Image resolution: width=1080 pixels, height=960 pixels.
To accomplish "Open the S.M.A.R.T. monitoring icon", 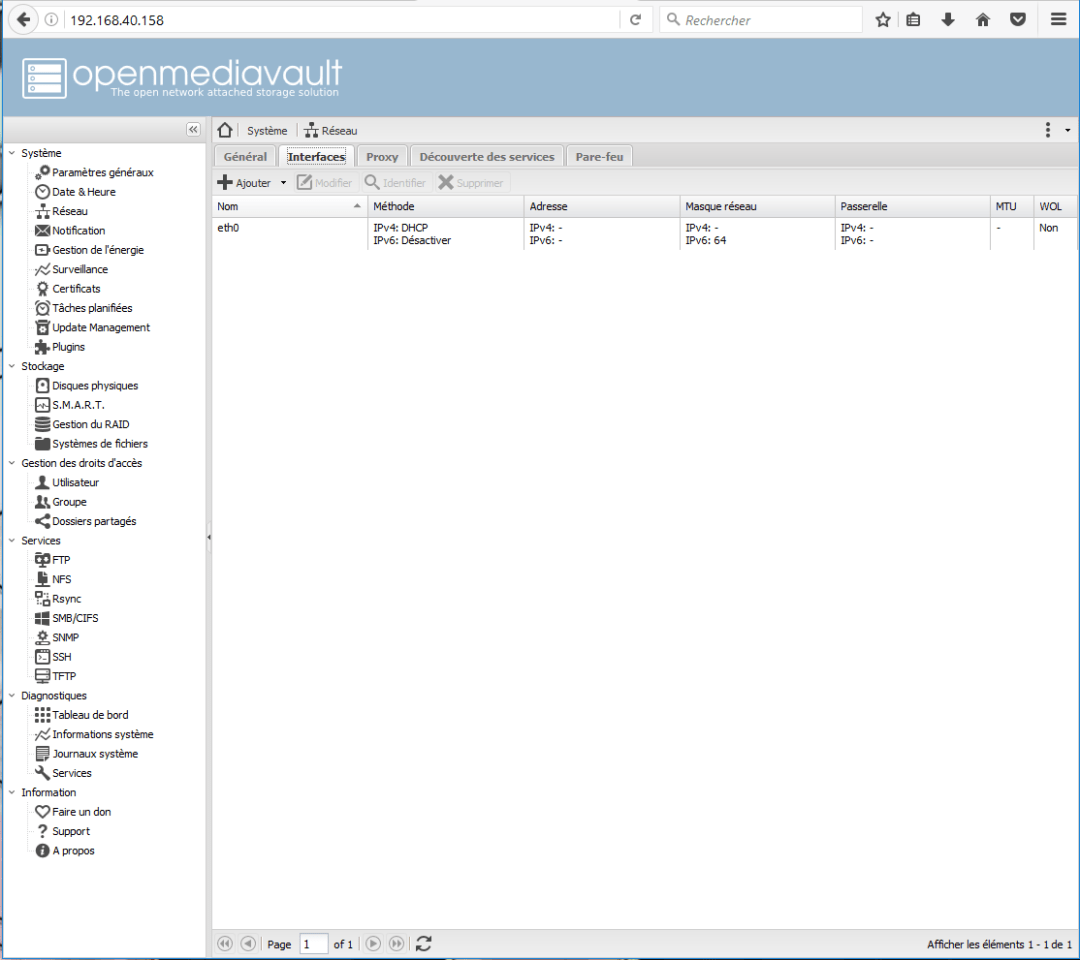I will pyautogui.click(x=41, y=405).
